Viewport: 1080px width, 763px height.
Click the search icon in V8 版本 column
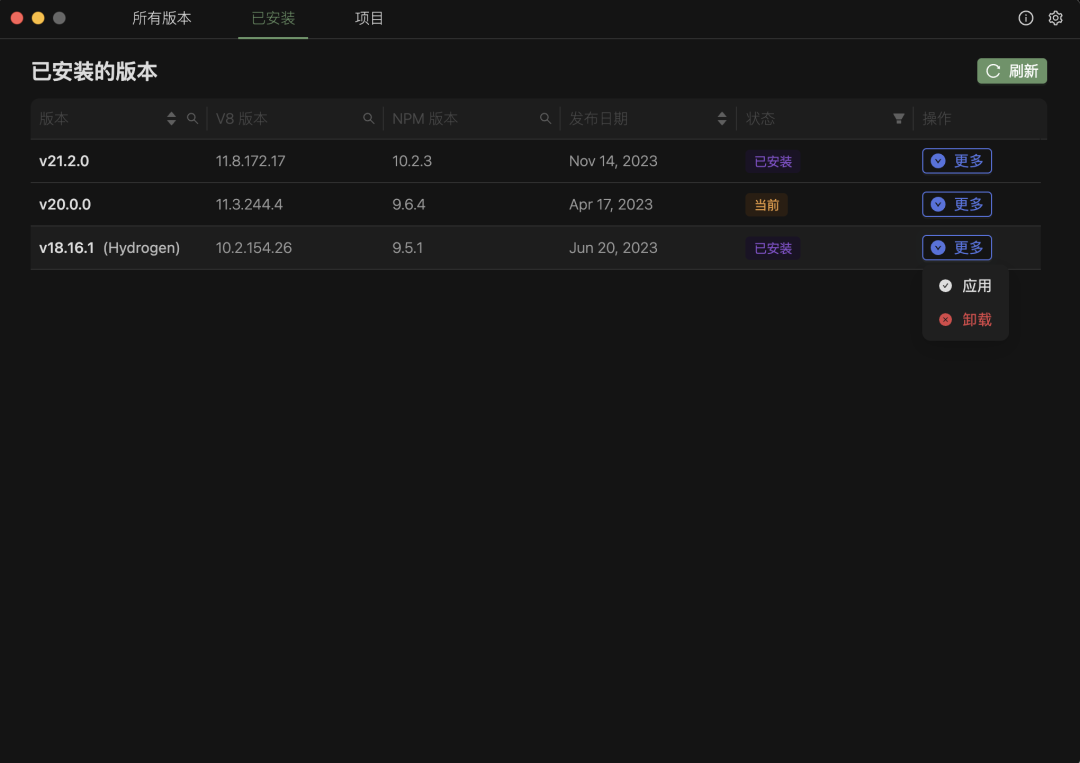tap(369, 119)
